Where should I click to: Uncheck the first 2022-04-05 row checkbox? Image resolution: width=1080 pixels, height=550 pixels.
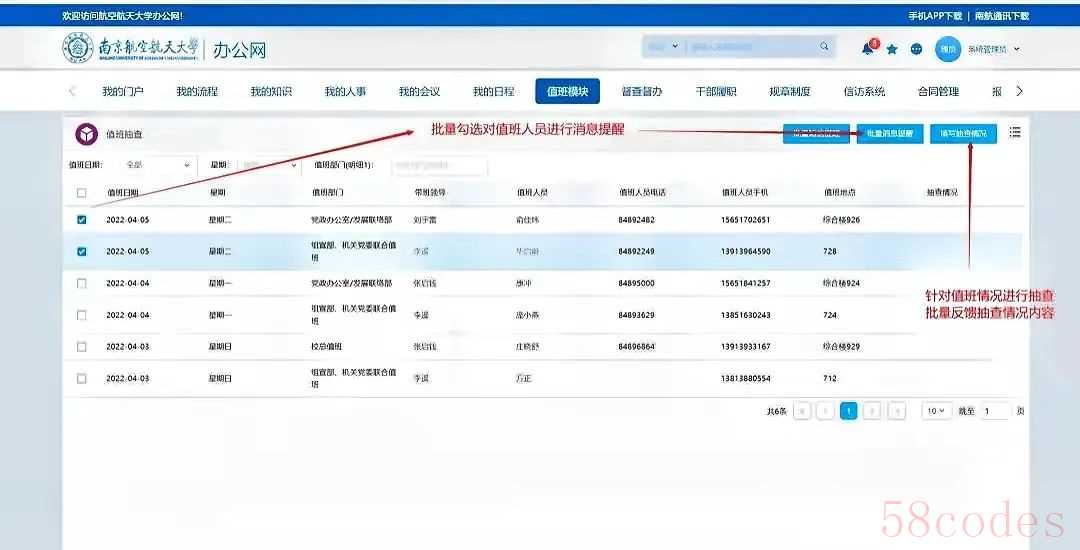[x=82, y=220]
